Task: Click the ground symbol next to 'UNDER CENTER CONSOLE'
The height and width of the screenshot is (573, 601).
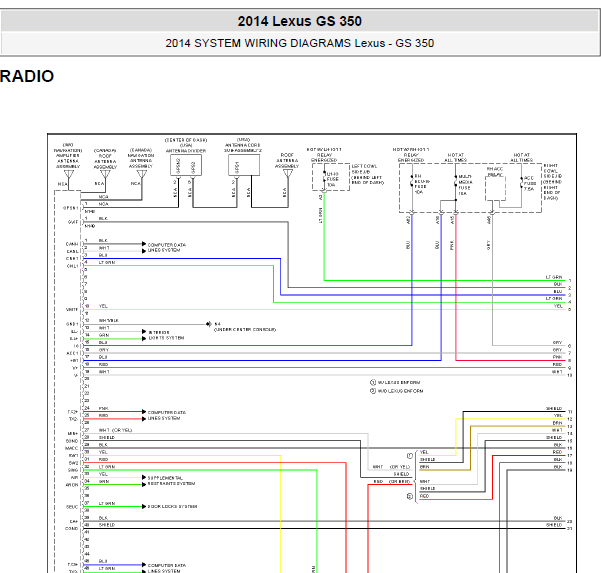Action: 209,324
